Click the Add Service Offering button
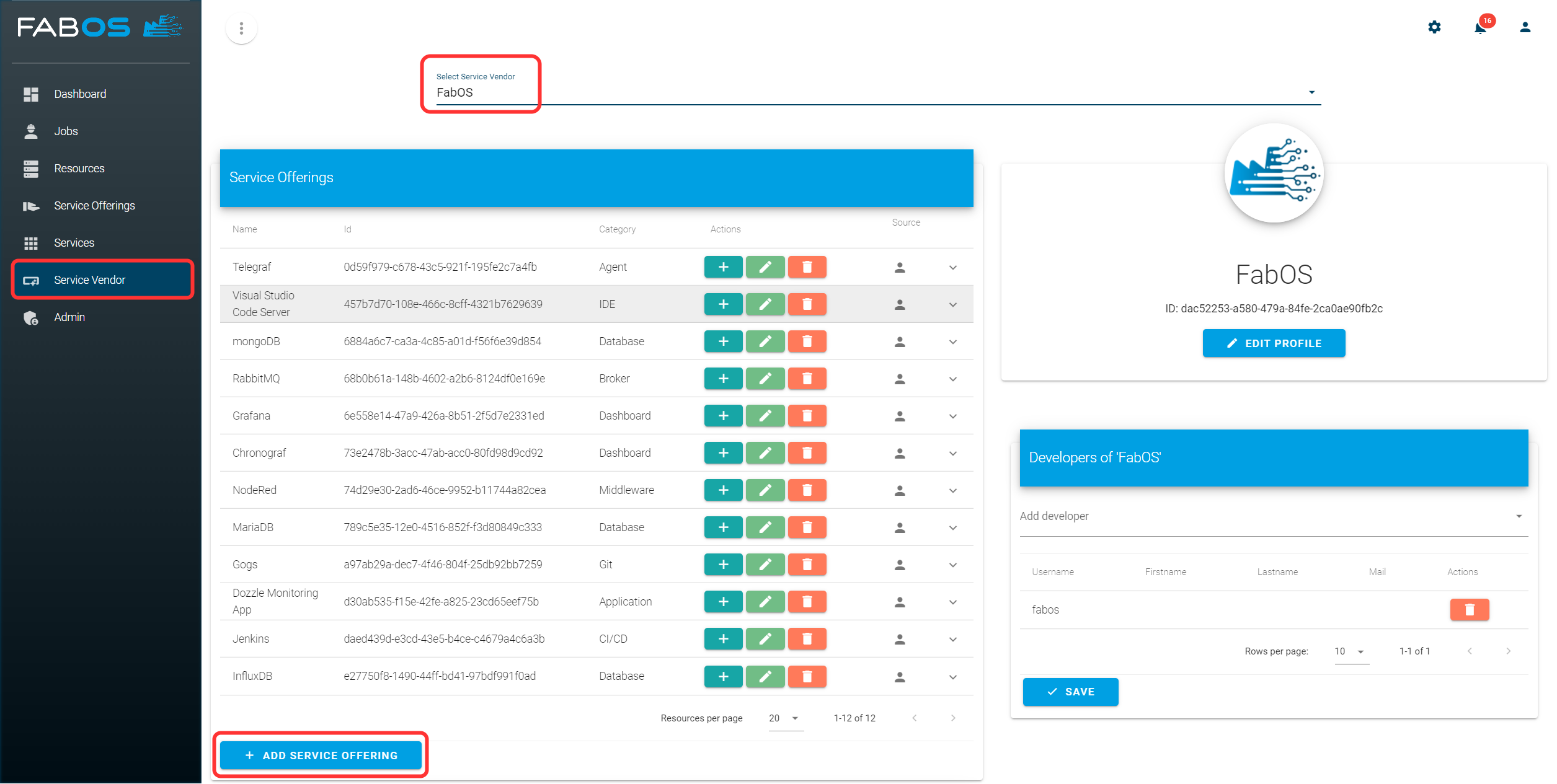This screenshot has height=784, width=1557. coord(321,755)
